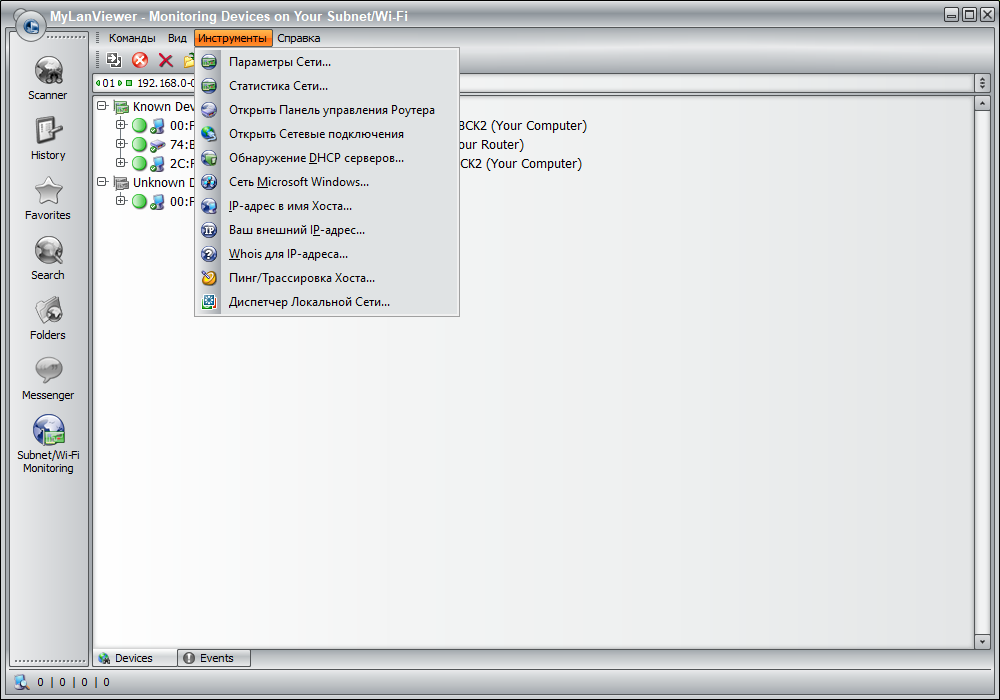1000x700 pixels.
Task: Open the Scanner panel in the sidebar
Action: click(x=48, y=78)
